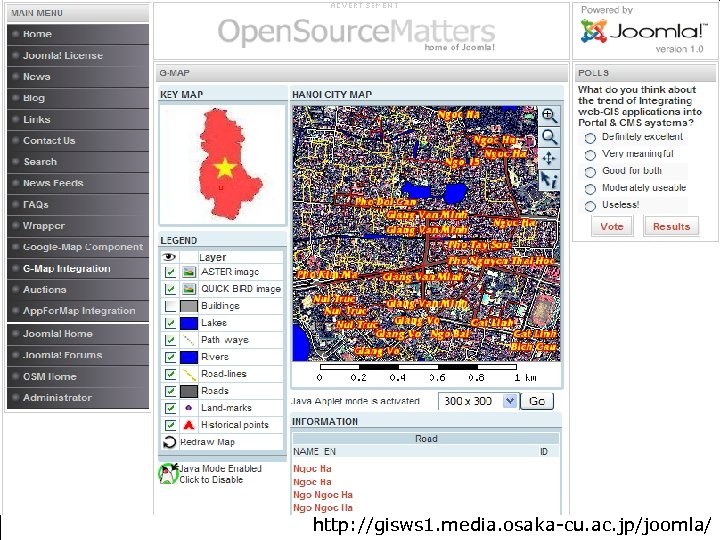
Task: Select the Moderately useable poll option
Action: click(590, 189)
